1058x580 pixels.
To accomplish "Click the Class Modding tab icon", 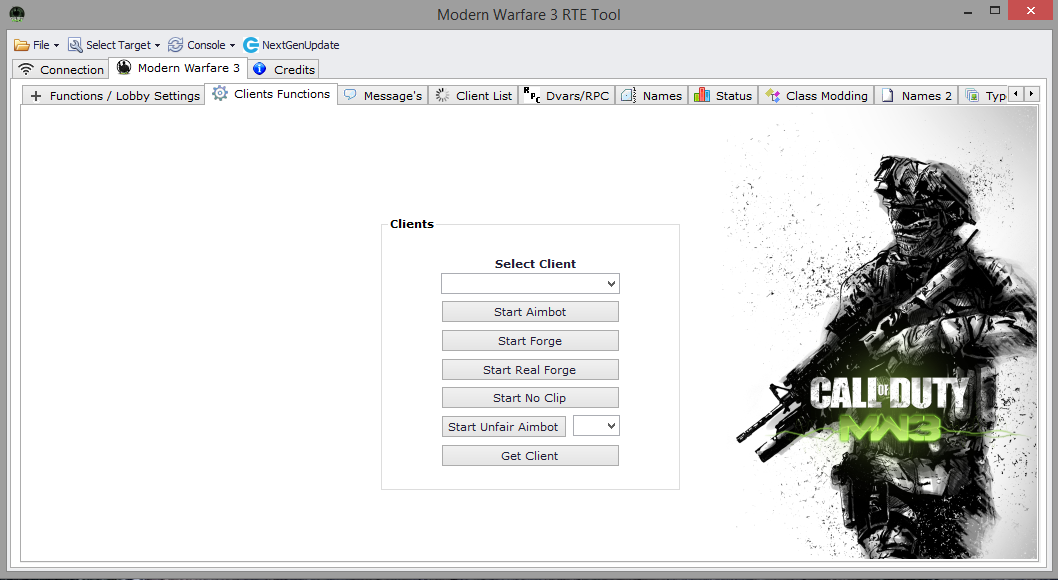I will pos(772,96).
